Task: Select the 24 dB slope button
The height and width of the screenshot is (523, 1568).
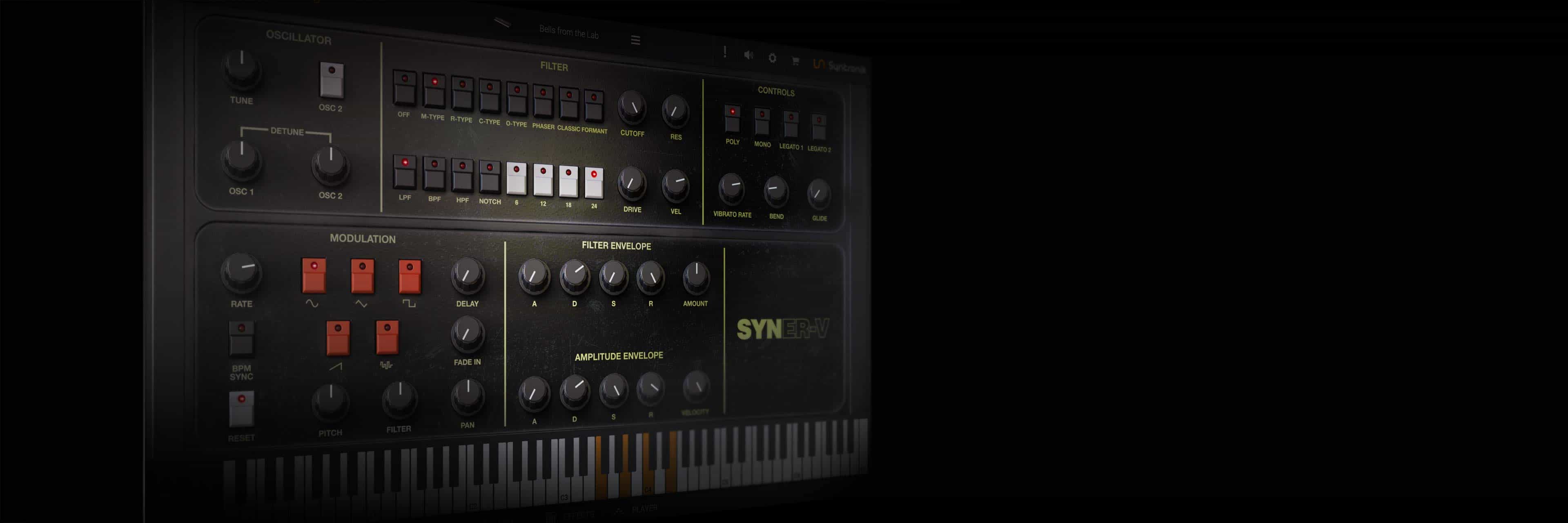Action: [594, 183]
